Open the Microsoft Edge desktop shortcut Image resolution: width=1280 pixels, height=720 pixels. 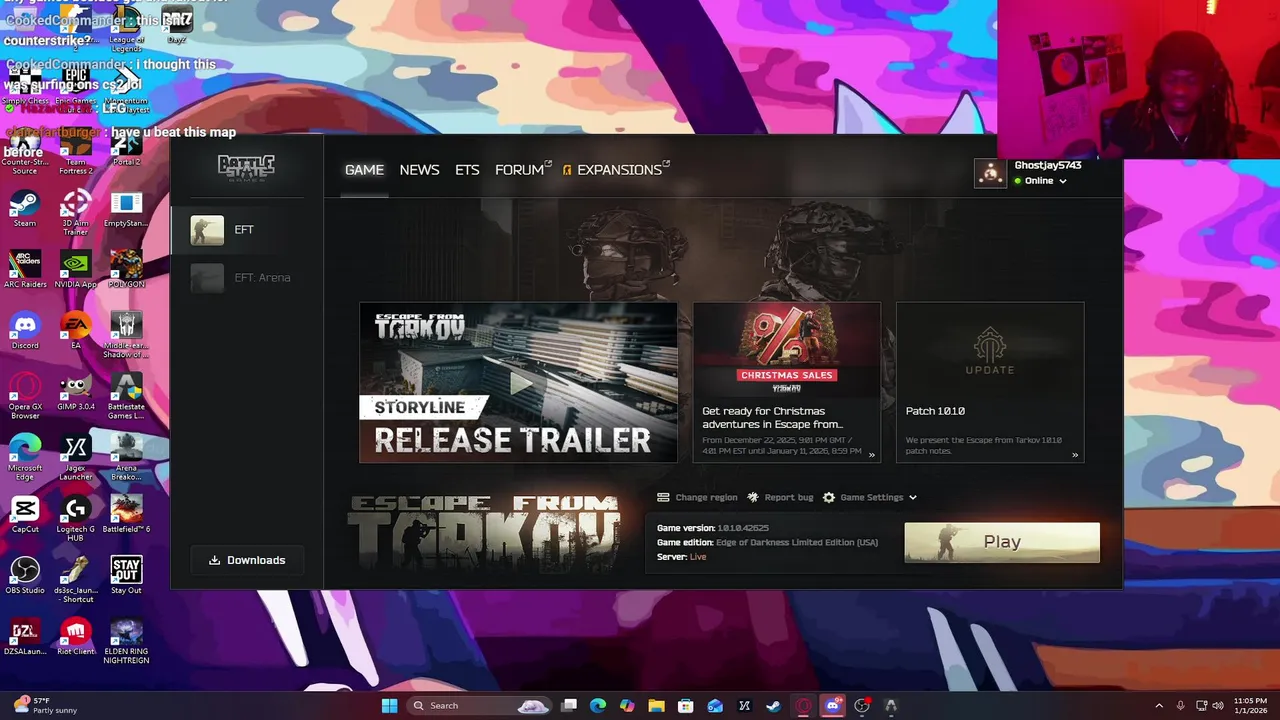(25, 457)
